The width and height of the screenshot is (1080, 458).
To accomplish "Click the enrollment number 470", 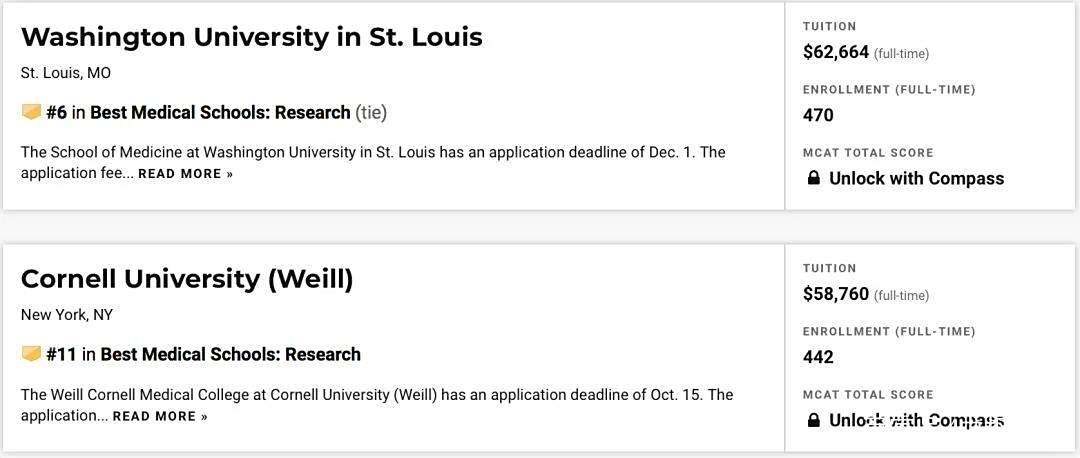I will tap(818, 115).
